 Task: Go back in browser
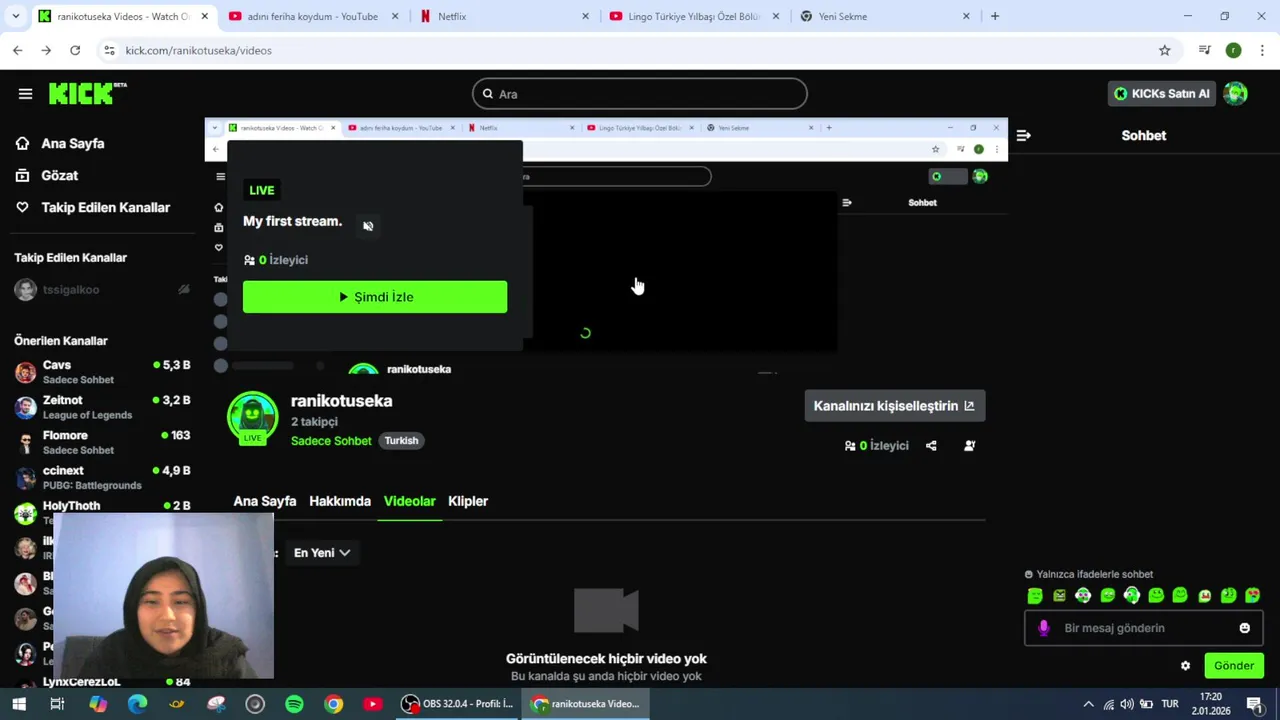[18, 50]
